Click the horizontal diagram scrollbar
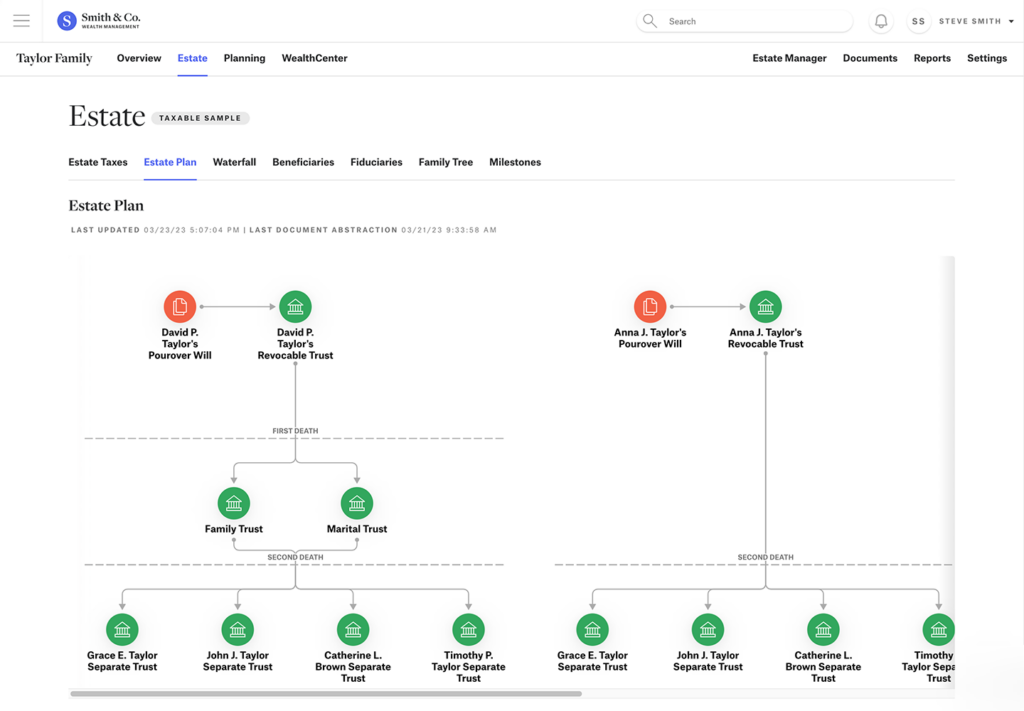The image size is (1024, 711). (326, 693)
